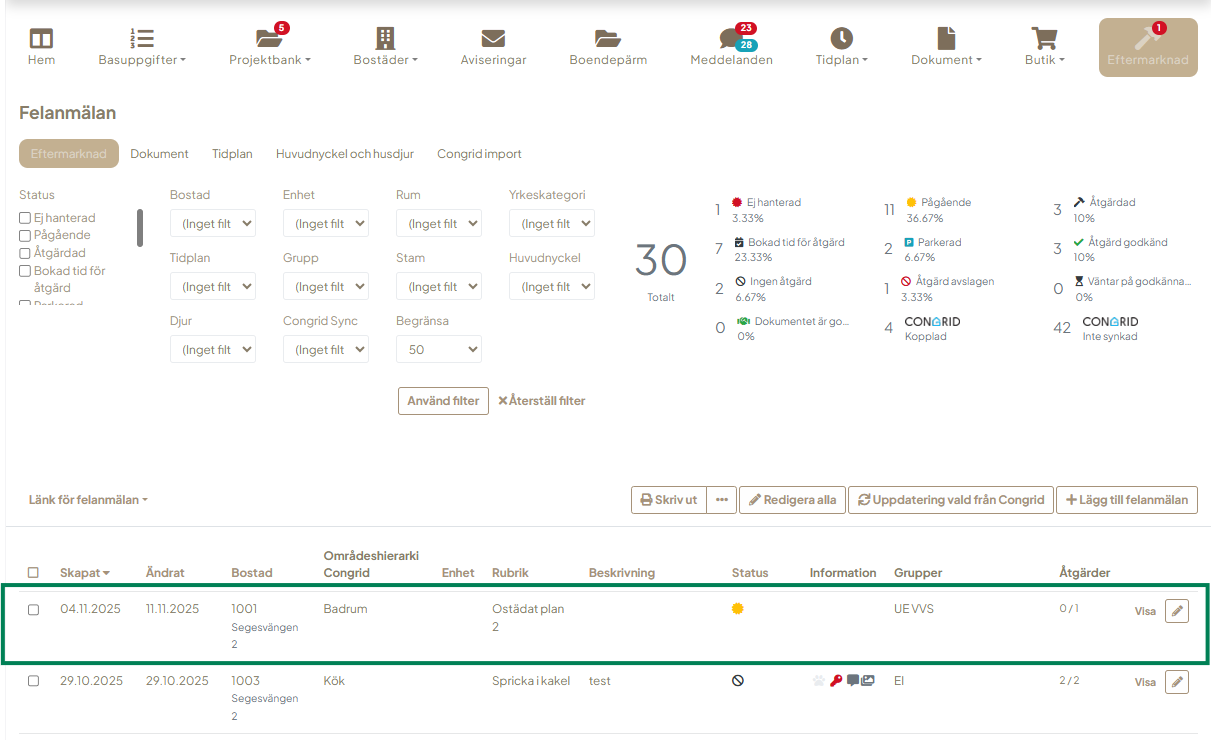This screenshot has height=740, width=1211.
Task: Open the Bostad filter dropdown
Action: tap(212, 224)
